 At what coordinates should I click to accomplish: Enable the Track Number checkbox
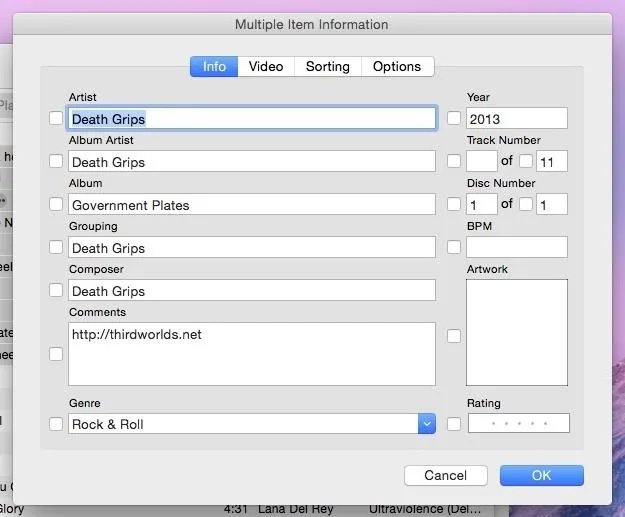[x=454, y=161]
